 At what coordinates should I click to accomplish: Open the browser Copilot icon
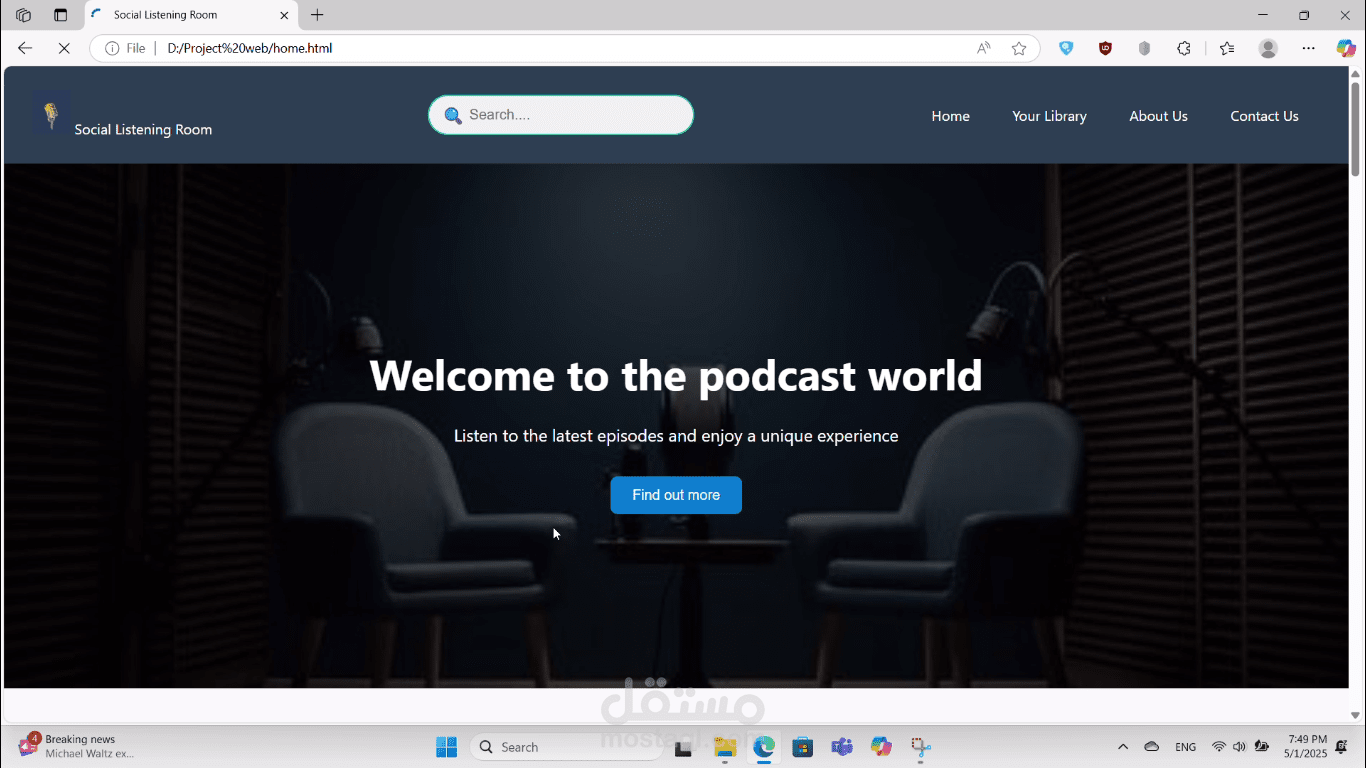click(x=1345, y=48)
